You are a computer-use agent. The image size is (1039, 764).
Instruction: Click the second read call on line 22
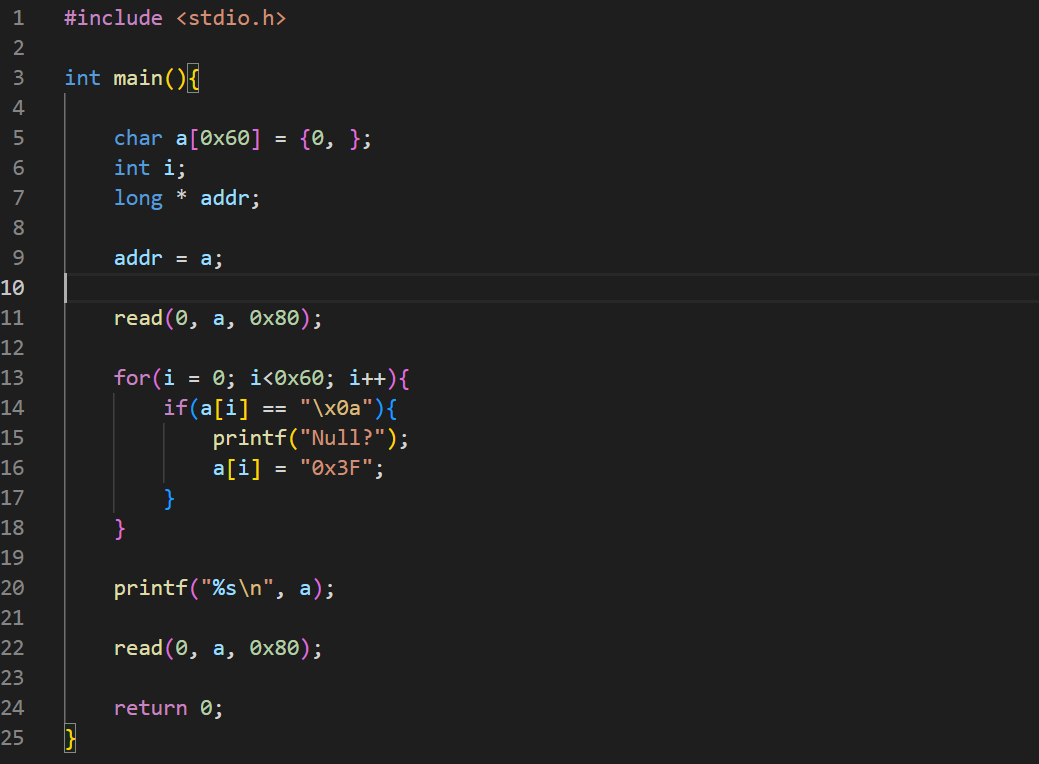pos(138,648)
